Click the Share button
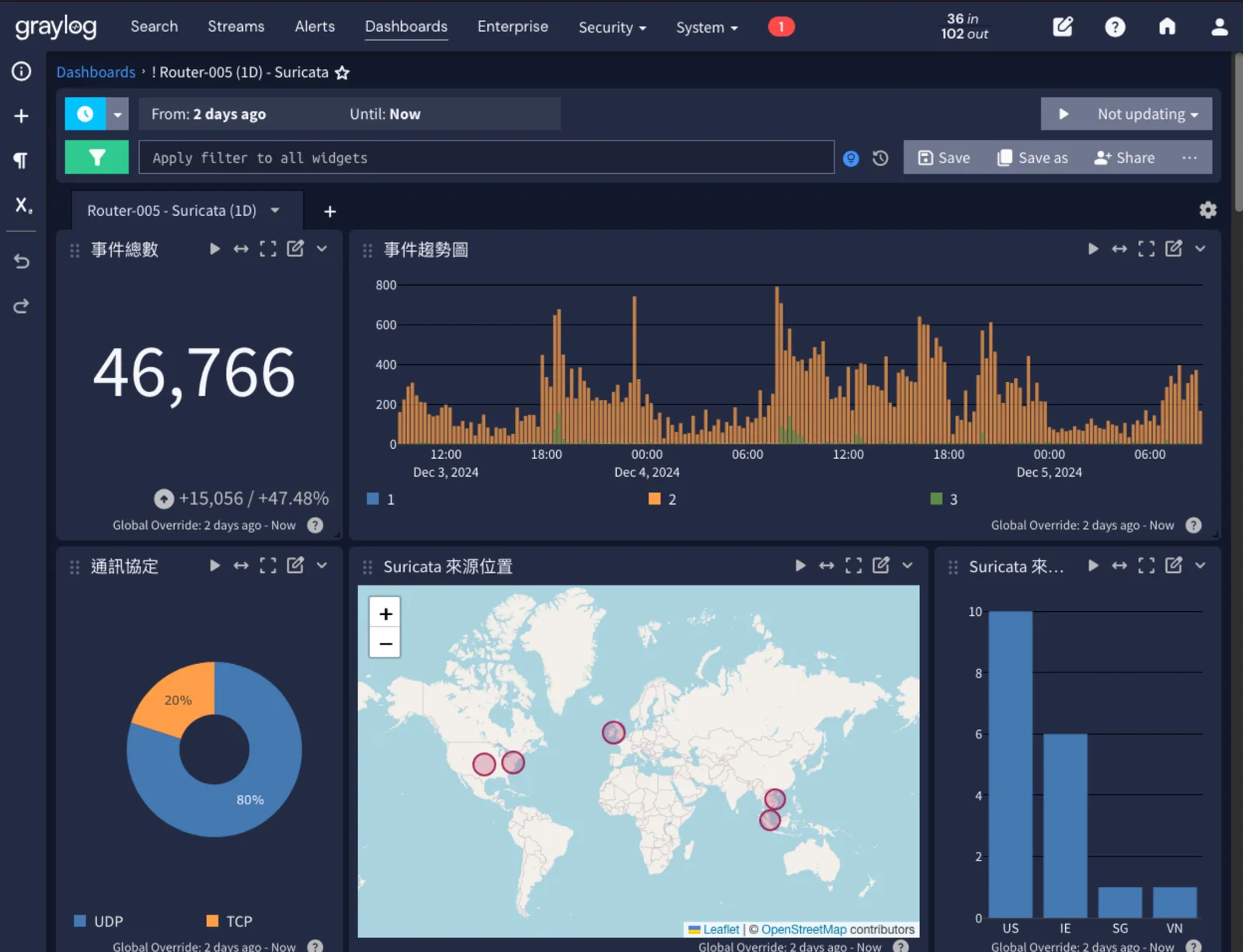The width and height of the screenshot is (1243, 952). coord(1124,158)
